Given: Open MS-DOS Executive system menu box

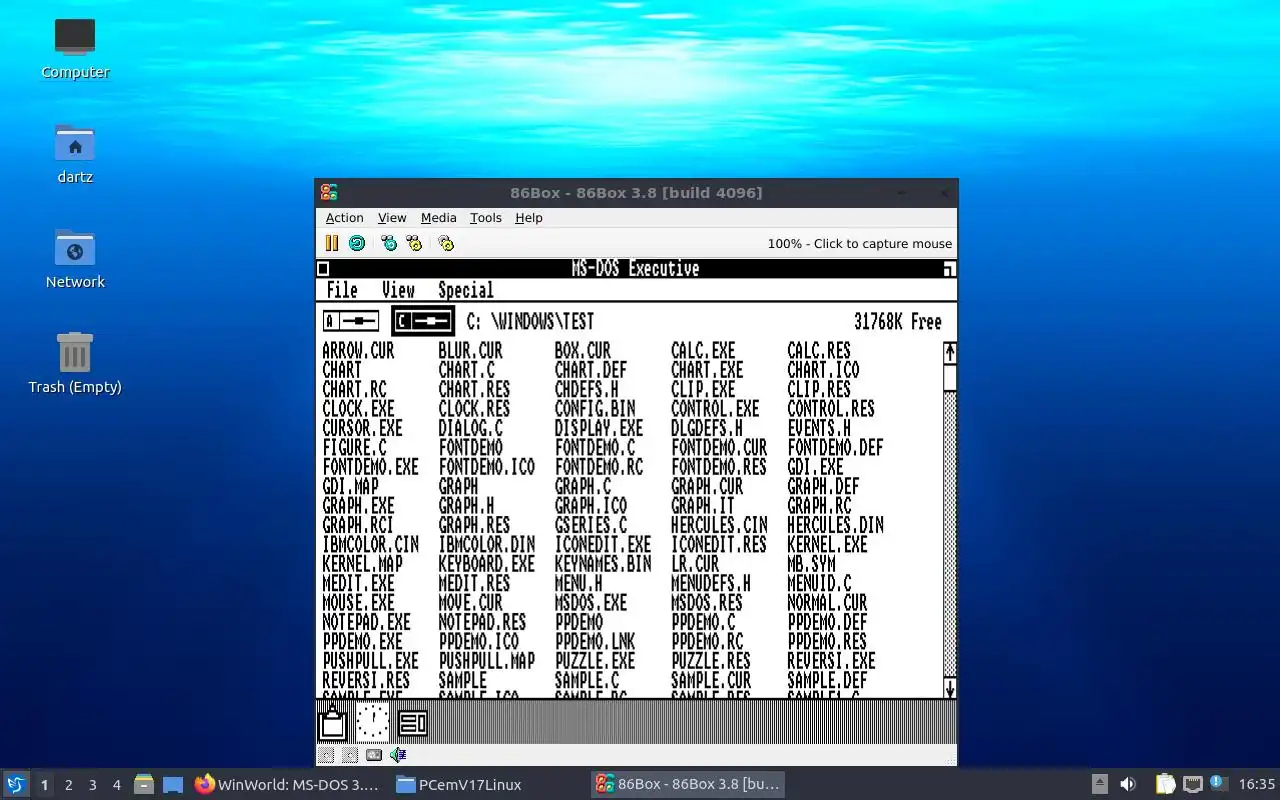Looking at the screenshot, I should tap(323, 268).
